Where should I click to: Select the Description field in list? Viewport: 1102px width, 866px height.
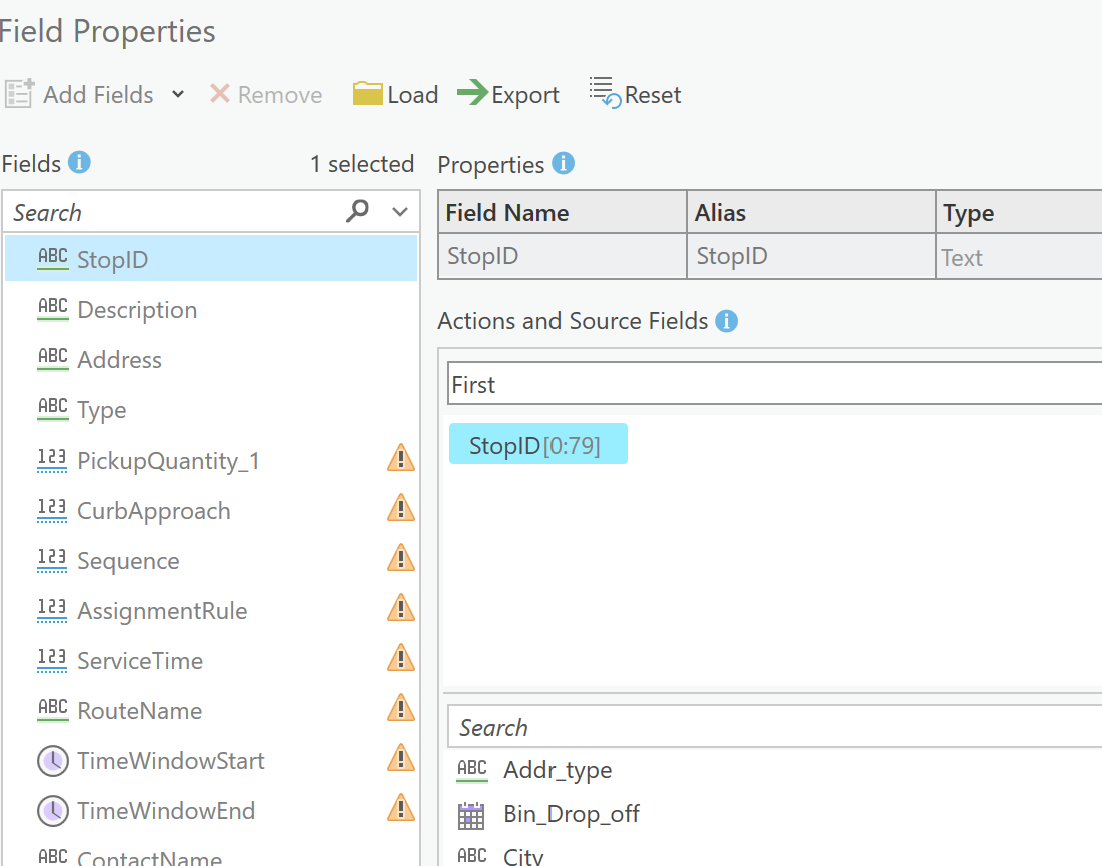click(137, 310)
